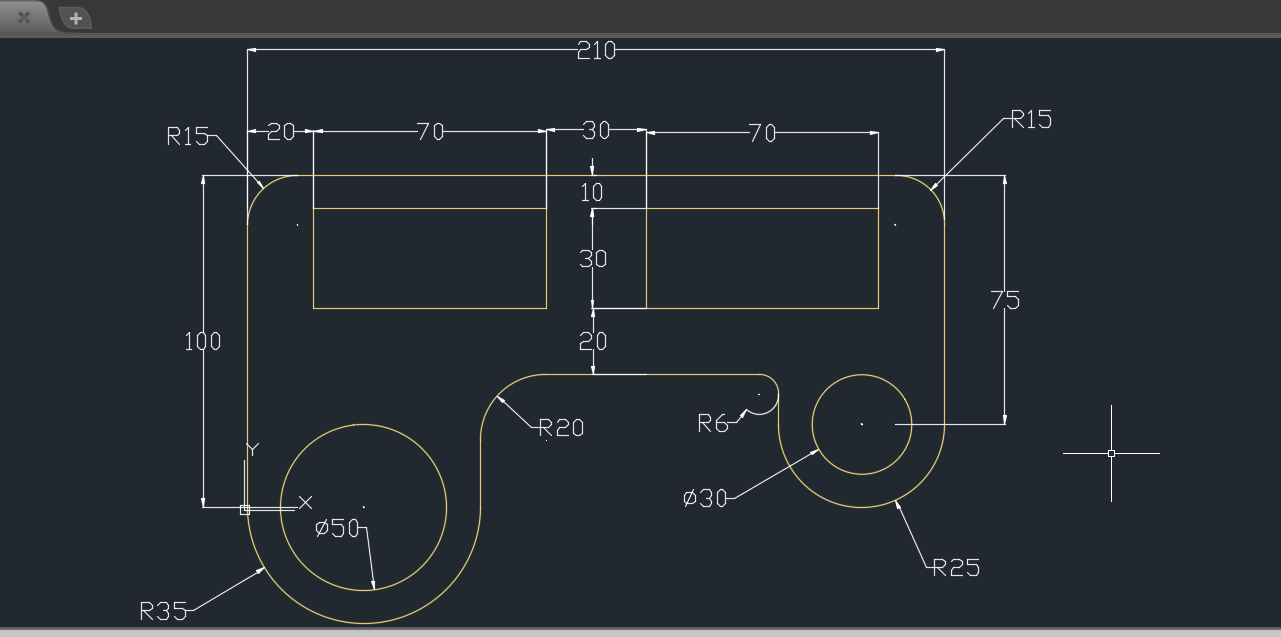Pick the R6 radius label
The image size is (1281, 637).
[713, 424]
